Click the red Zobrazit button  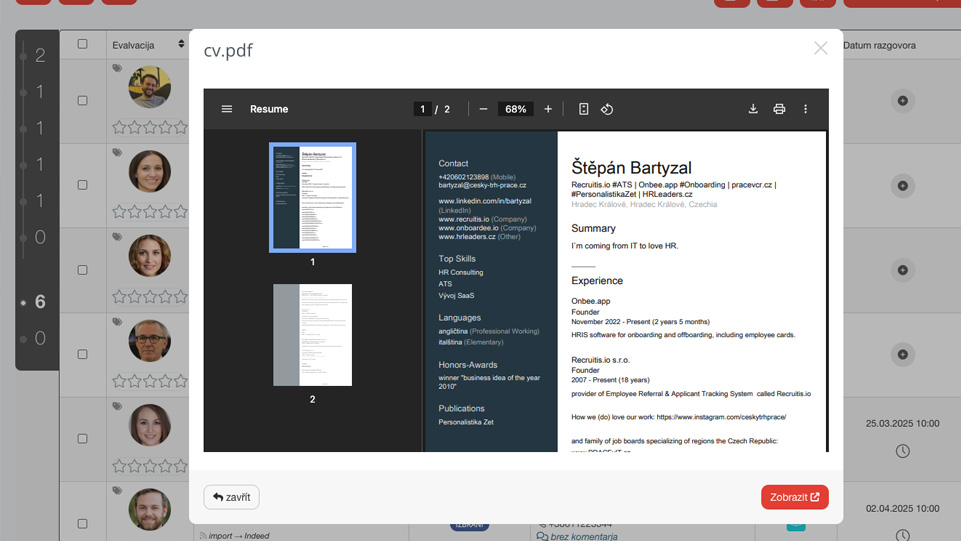pyautogui.click(x=795, y=497)
